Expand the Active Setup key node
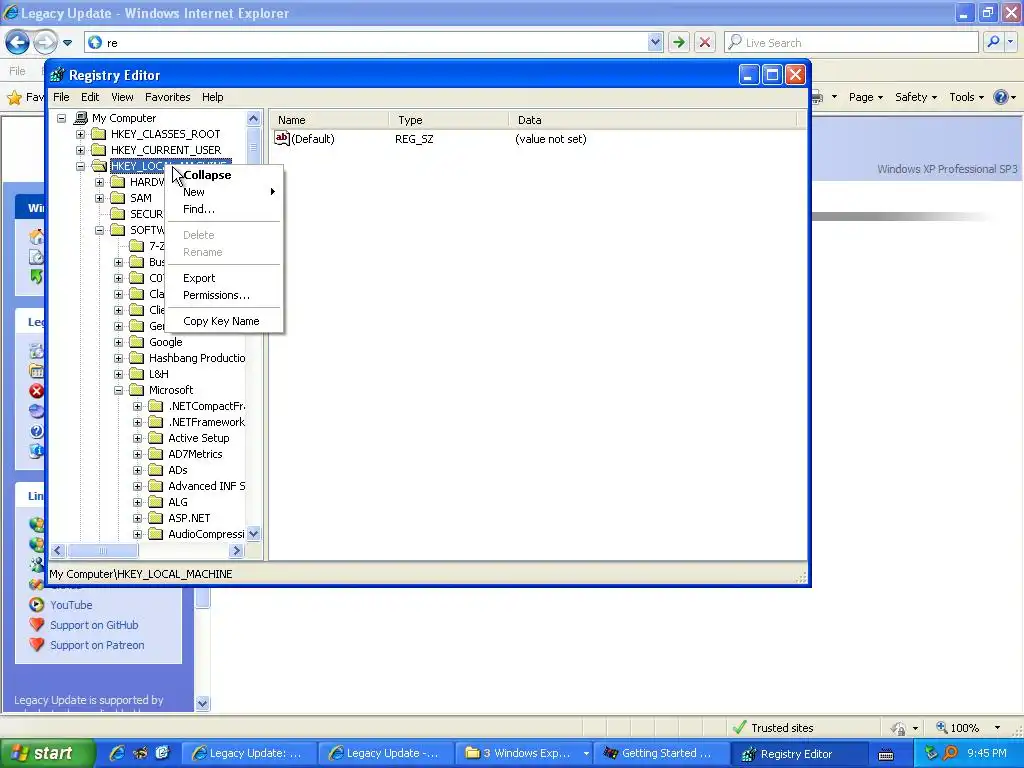The height and width of the screenshot is (768, 1024). coord(137,438)
